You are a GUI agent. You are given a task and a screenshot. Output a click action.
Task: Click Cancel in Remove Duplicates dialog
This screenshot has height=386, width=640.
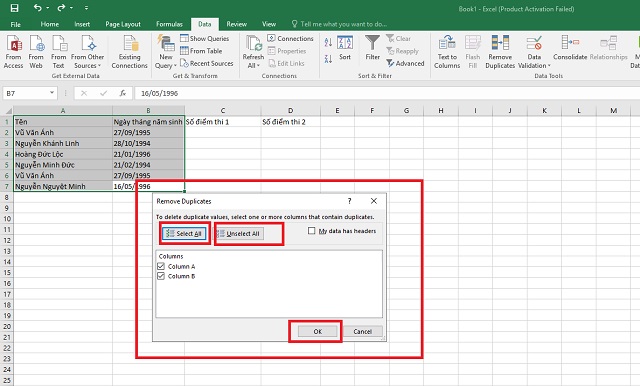[x=362, y=331]
